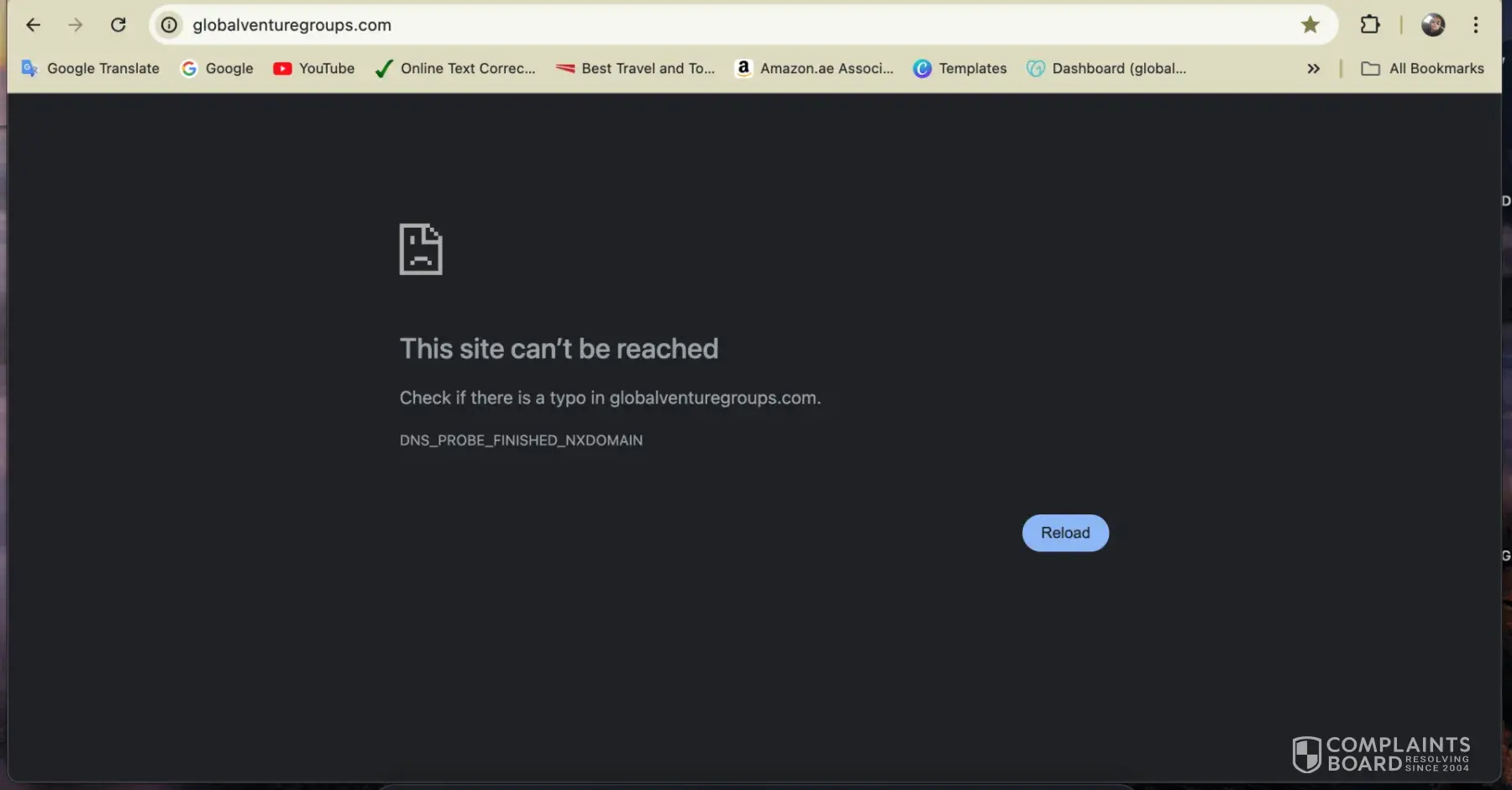Screen dimensions: 1512x790
Task: Go back to the previous page
Action: pyautogui.click(x=34, y=25)
